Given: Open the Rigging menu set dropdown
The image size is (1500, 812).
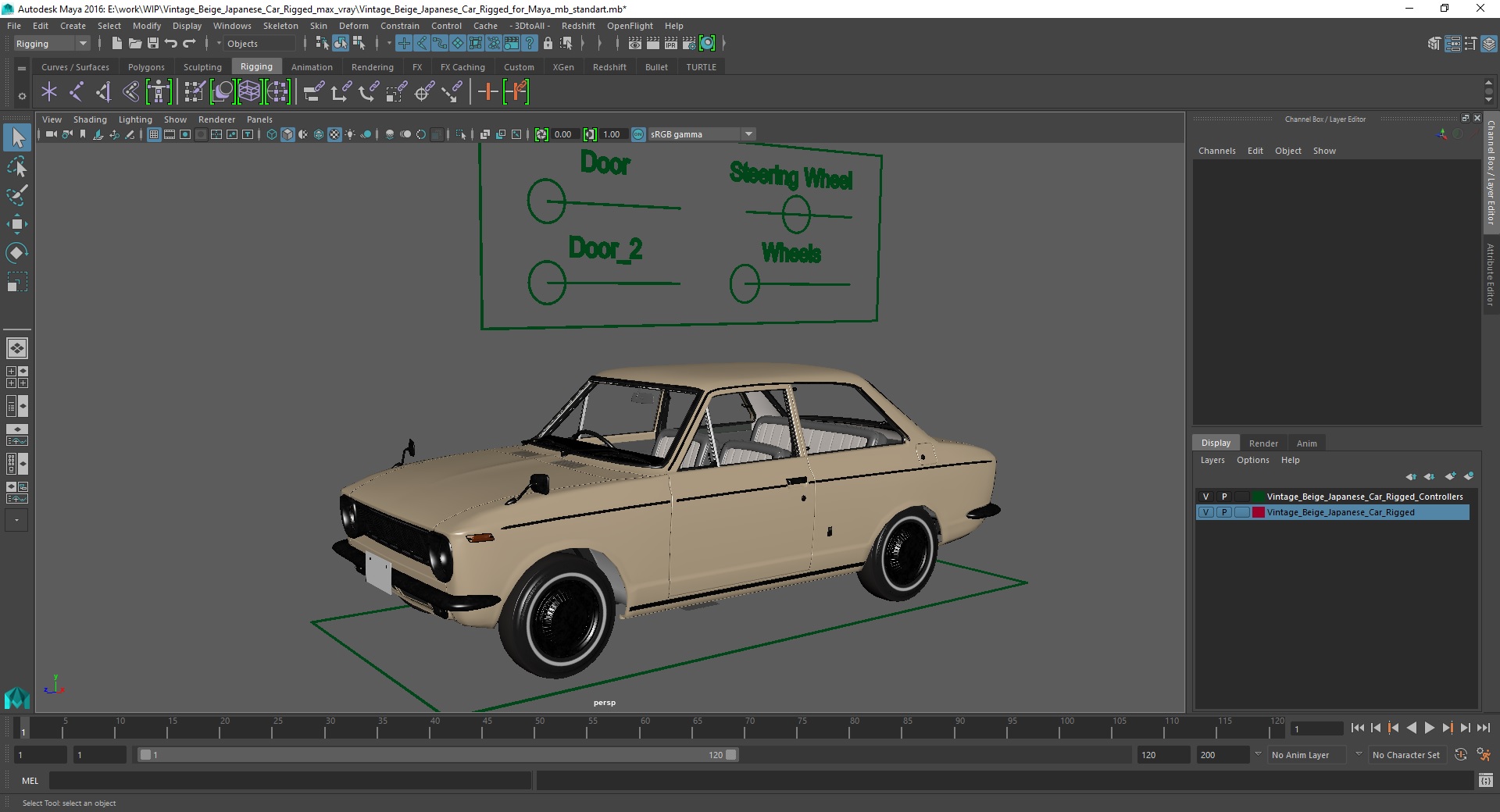Looking at the screenshot, I should point(52,44).
